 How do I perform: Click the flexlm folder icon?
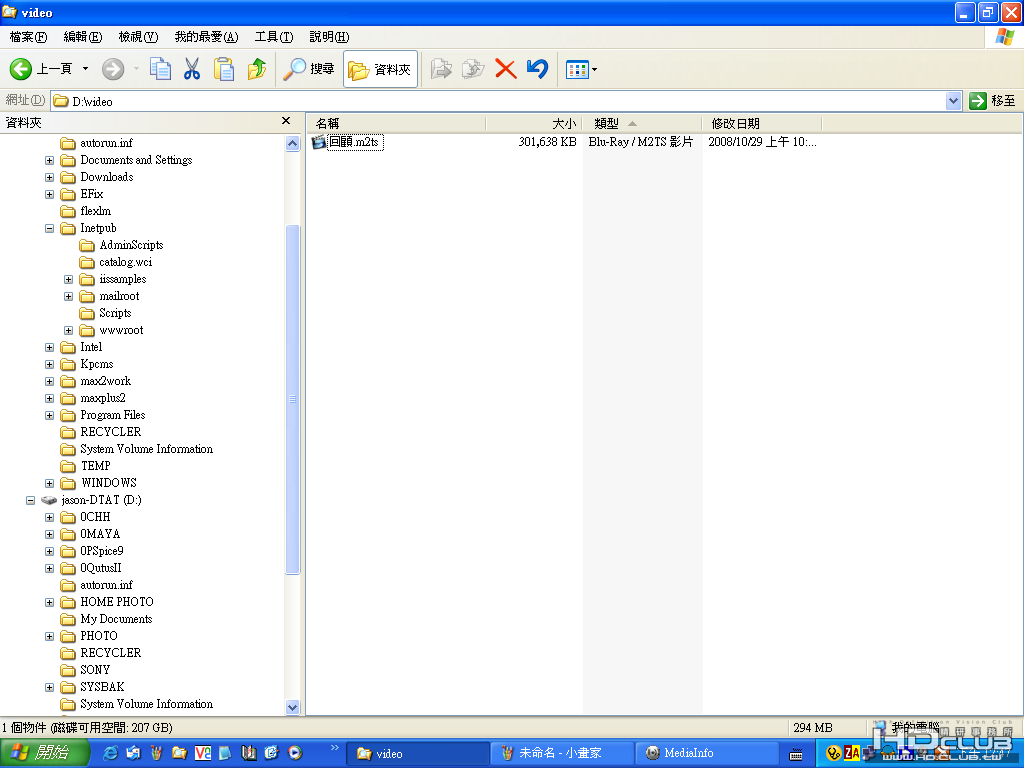(68, 211)
